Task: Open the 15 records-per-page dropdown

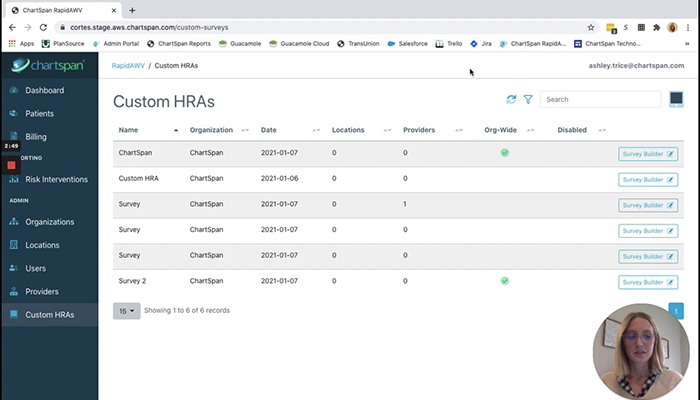Action: pos(126,311)
